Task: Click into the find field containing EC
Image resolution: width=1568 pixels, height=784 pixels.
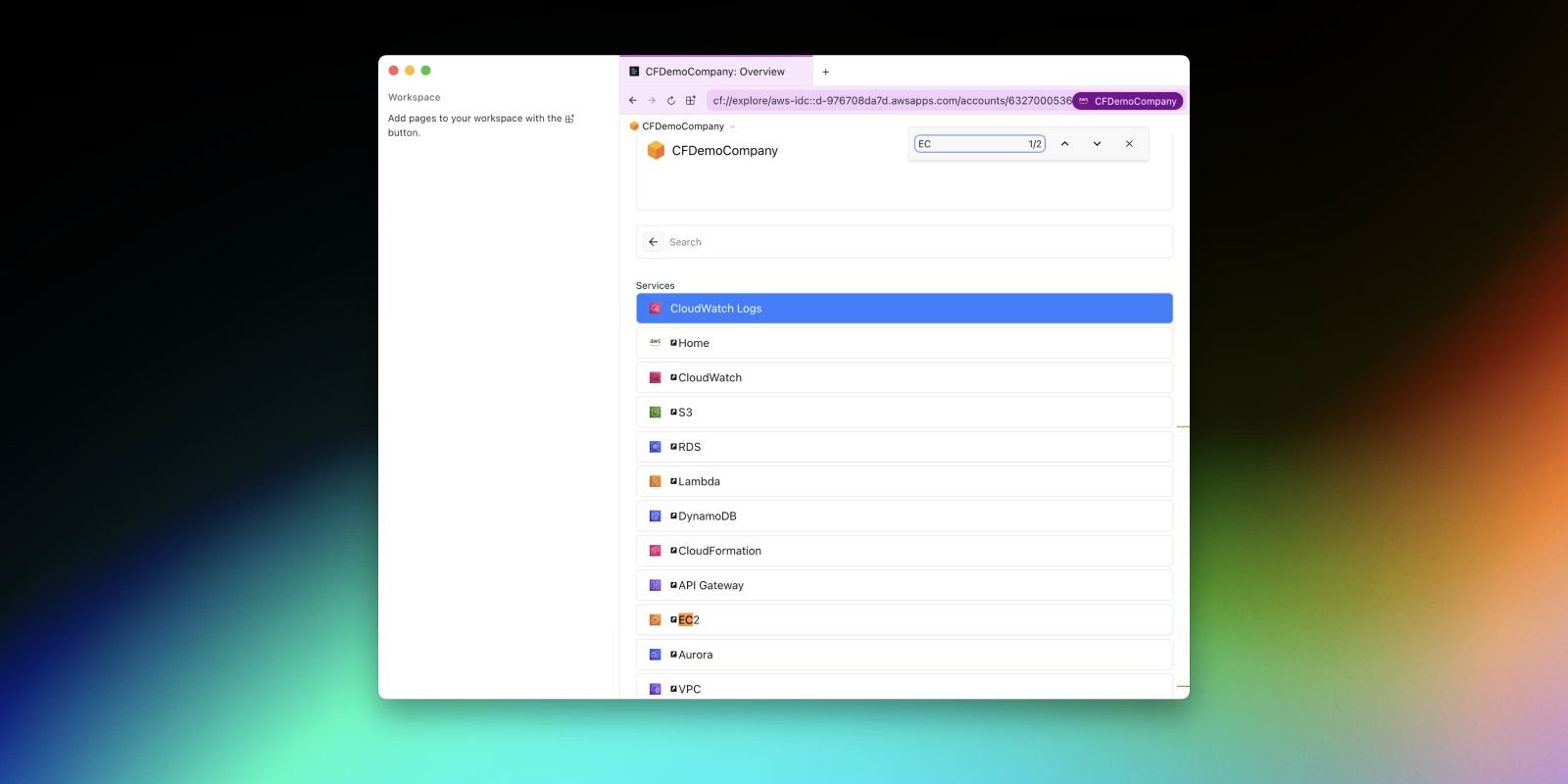Action: 979,144
